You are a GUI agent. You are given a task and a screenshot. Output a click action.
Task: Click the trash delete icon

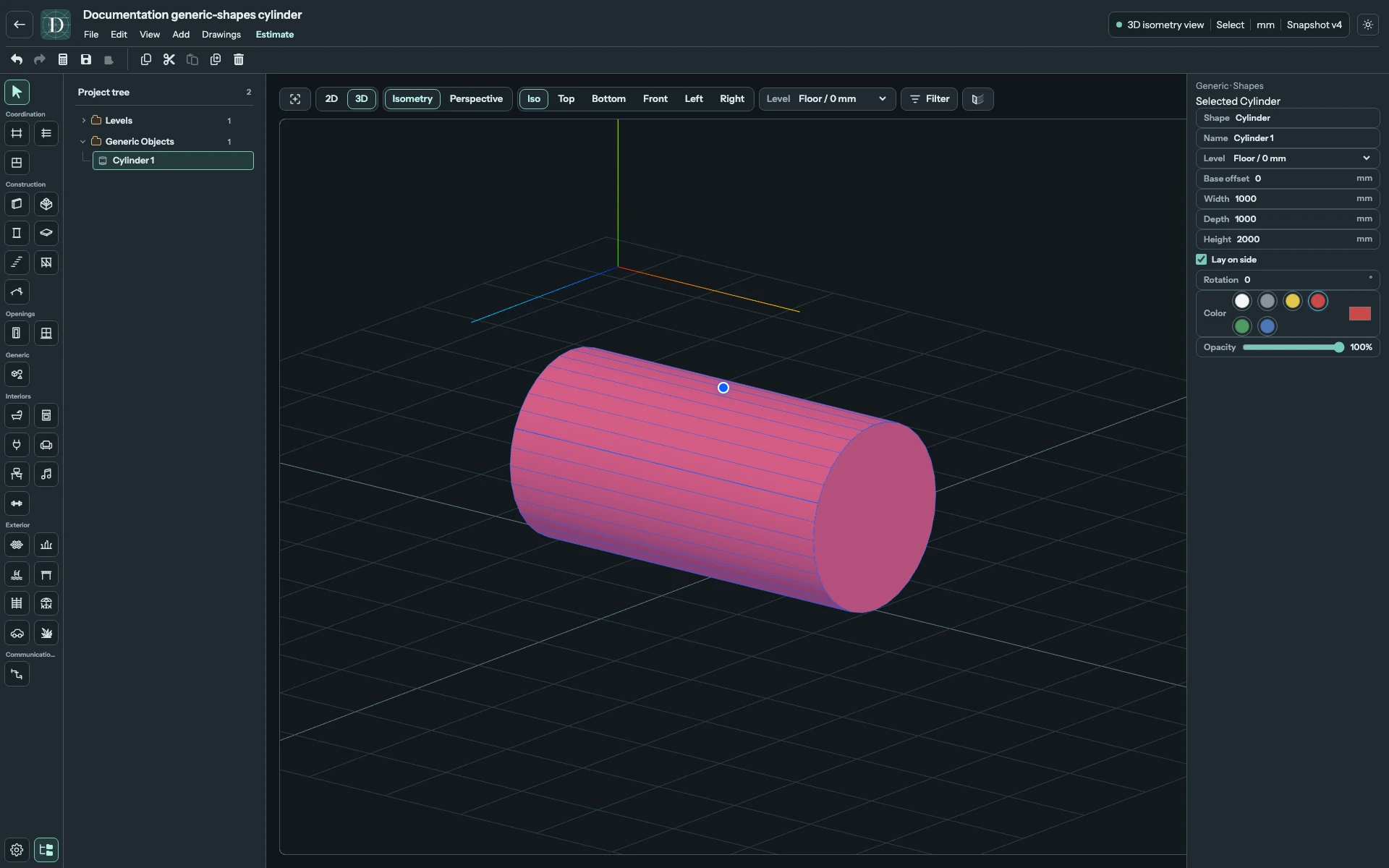(x=239, y=59)
